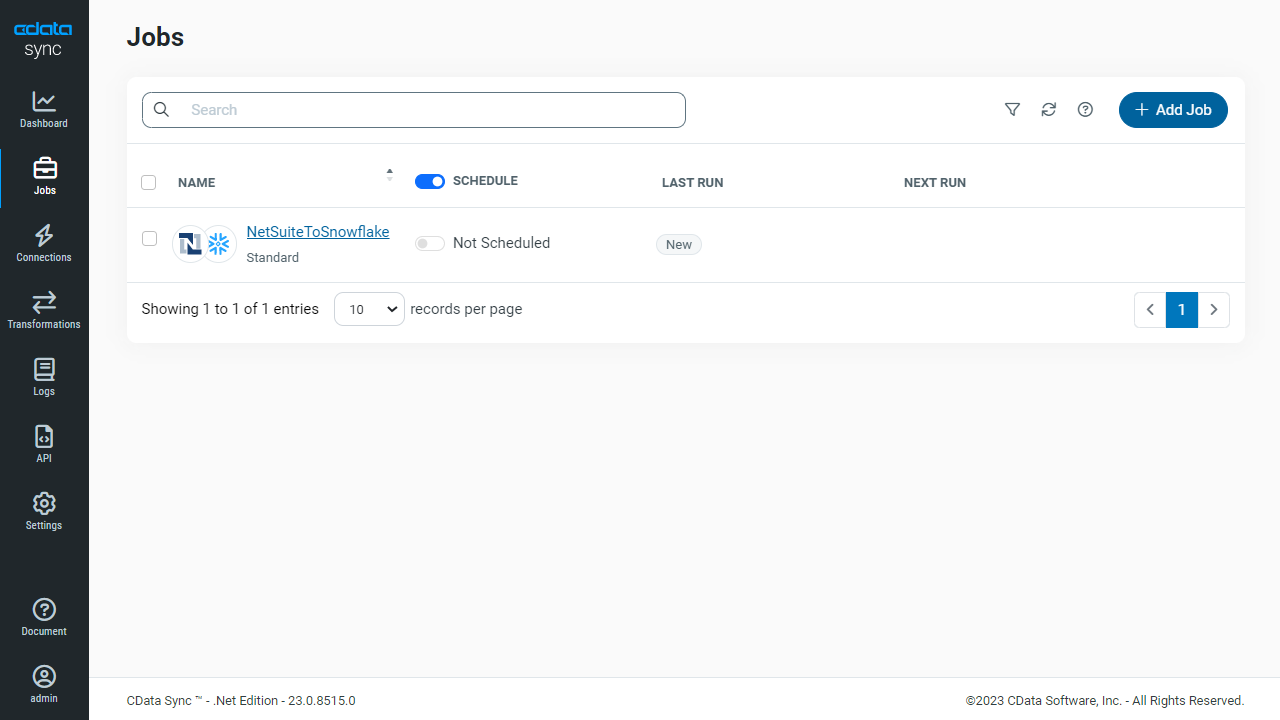Screen dimensions: 1280x720
Task: Open the Logs page
Action: click(44, 378)
